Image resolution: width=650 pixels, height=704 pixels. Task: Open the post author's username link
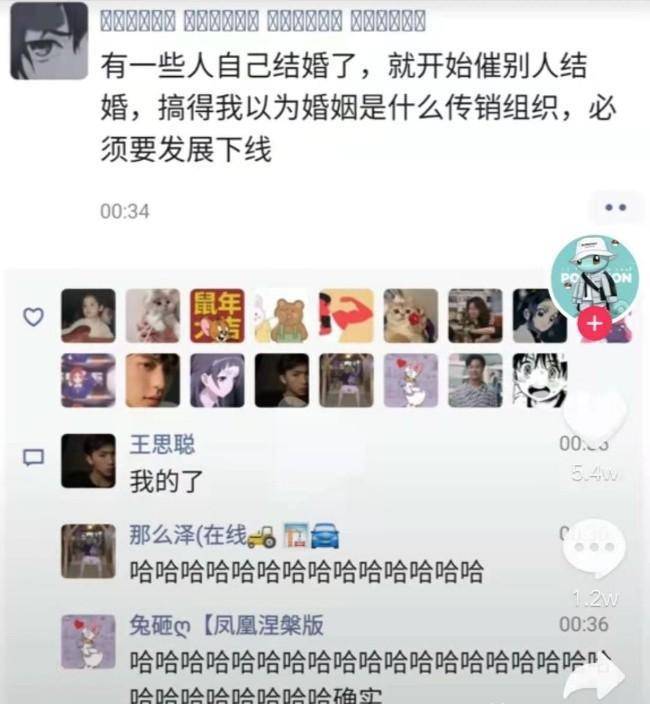[x=263, y=21]
